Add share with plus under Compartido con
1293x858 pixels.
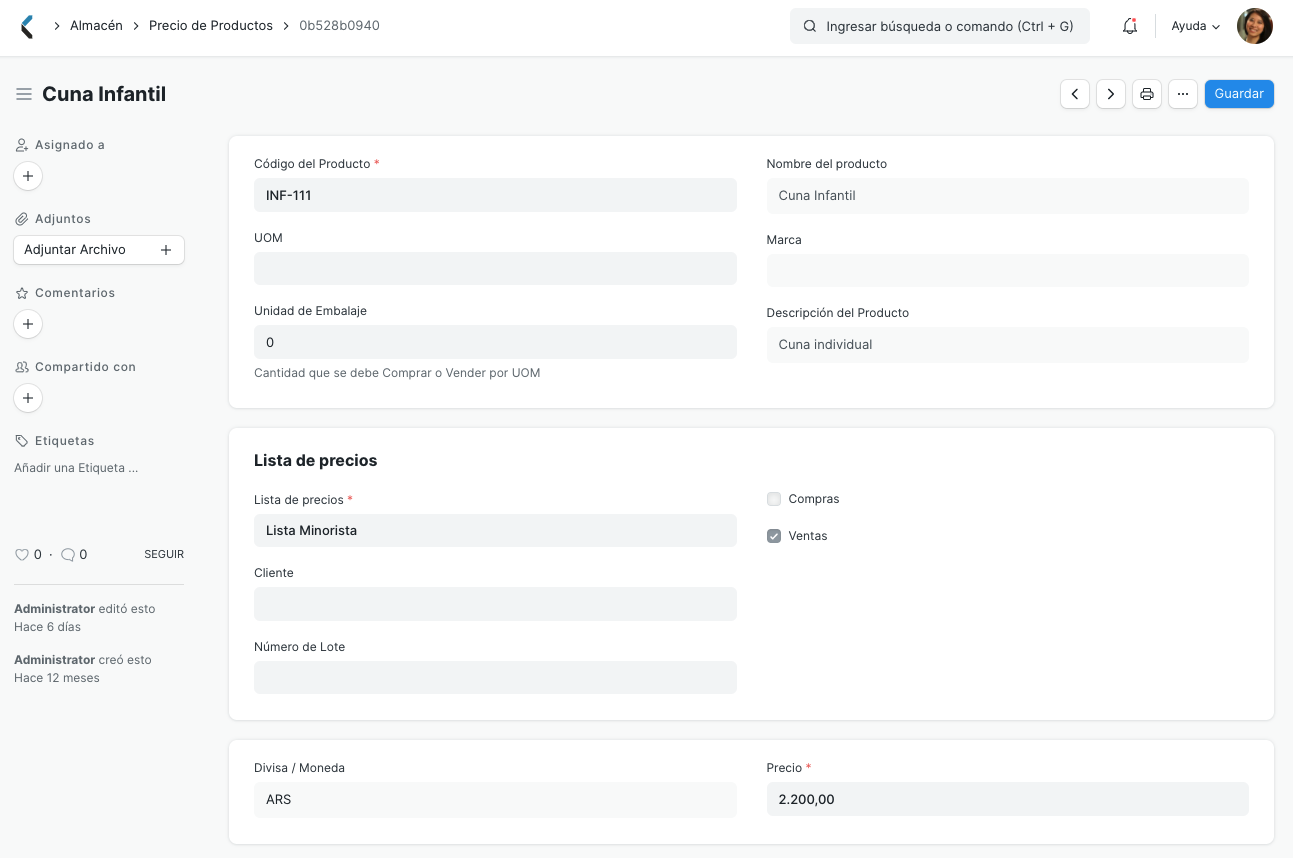pyautogui.click(x=28, y=398)
